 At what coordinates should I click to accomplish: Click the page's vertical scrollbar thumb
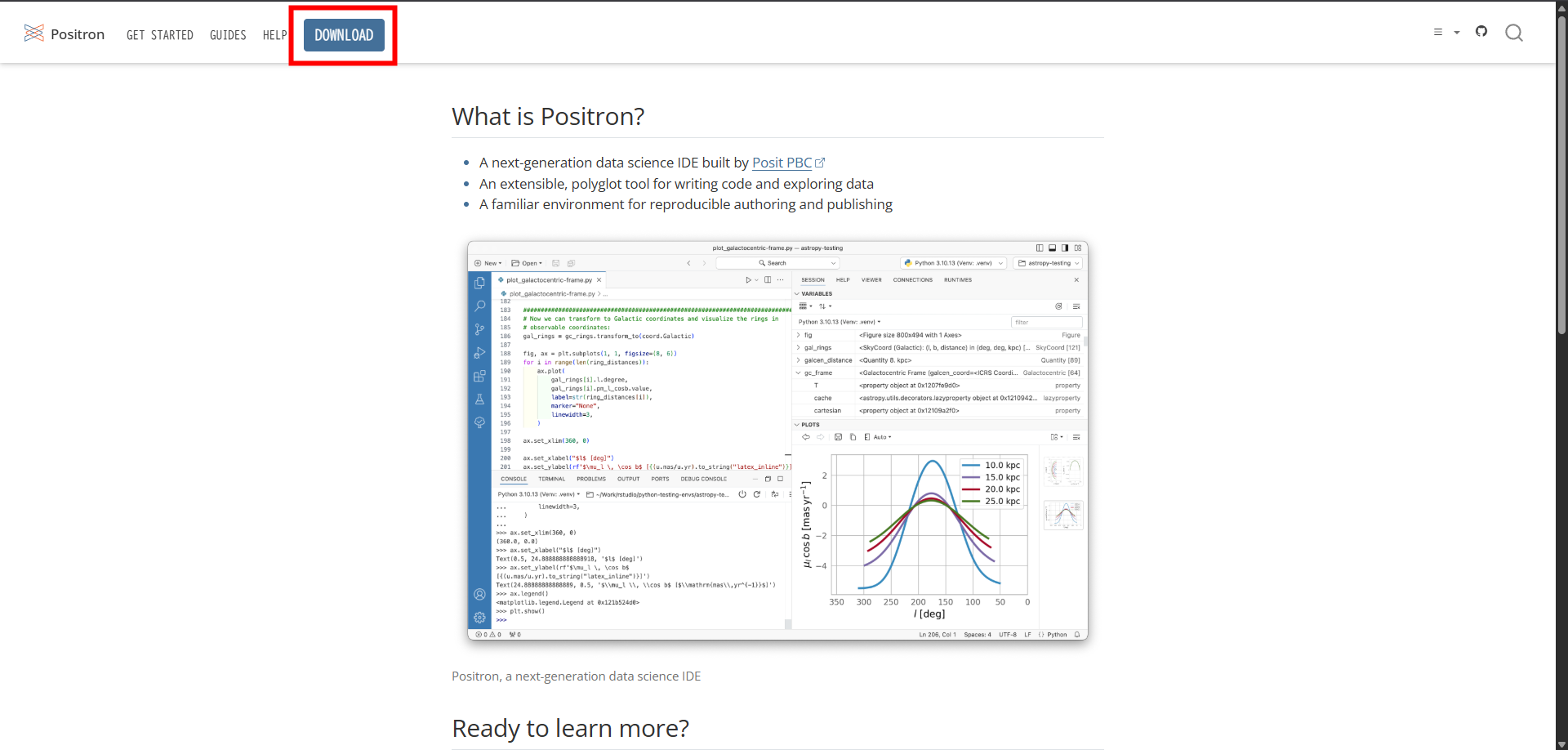(x=1561, y=172)
